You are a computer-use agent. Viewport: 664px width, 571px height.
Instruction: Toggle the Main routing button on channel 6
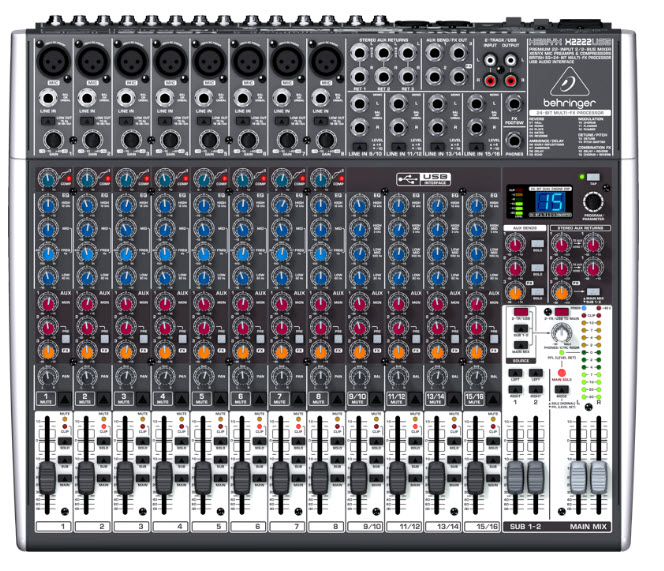click(x=260, y=478)
